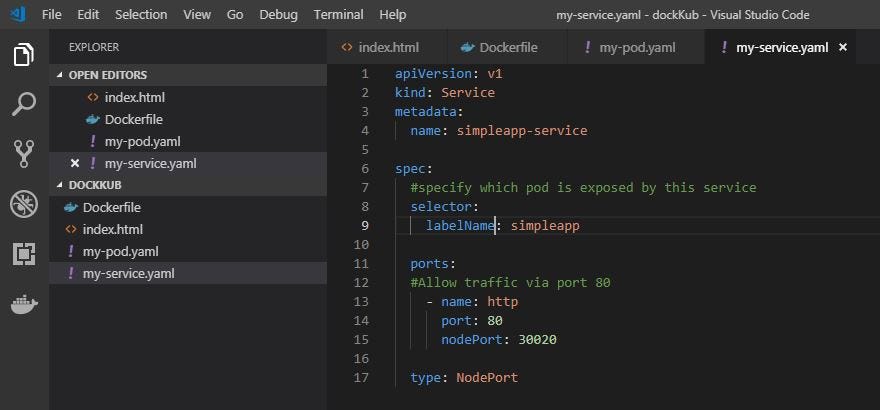Collapse the DOCKKUB folder section

click(x=60, y=185)
